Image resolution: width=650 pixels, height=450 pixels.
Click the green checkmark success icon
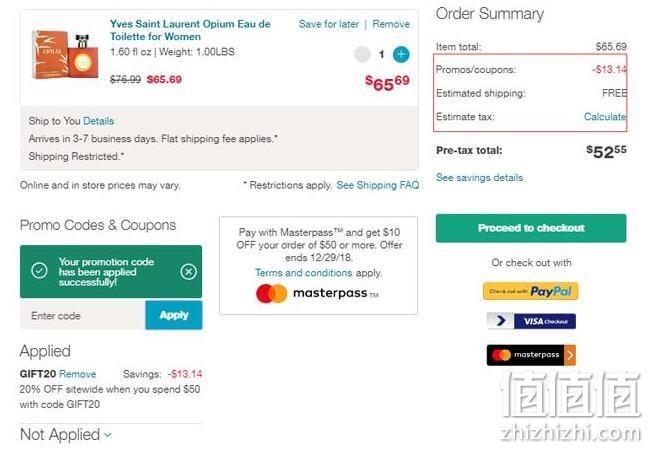(39, 271)
